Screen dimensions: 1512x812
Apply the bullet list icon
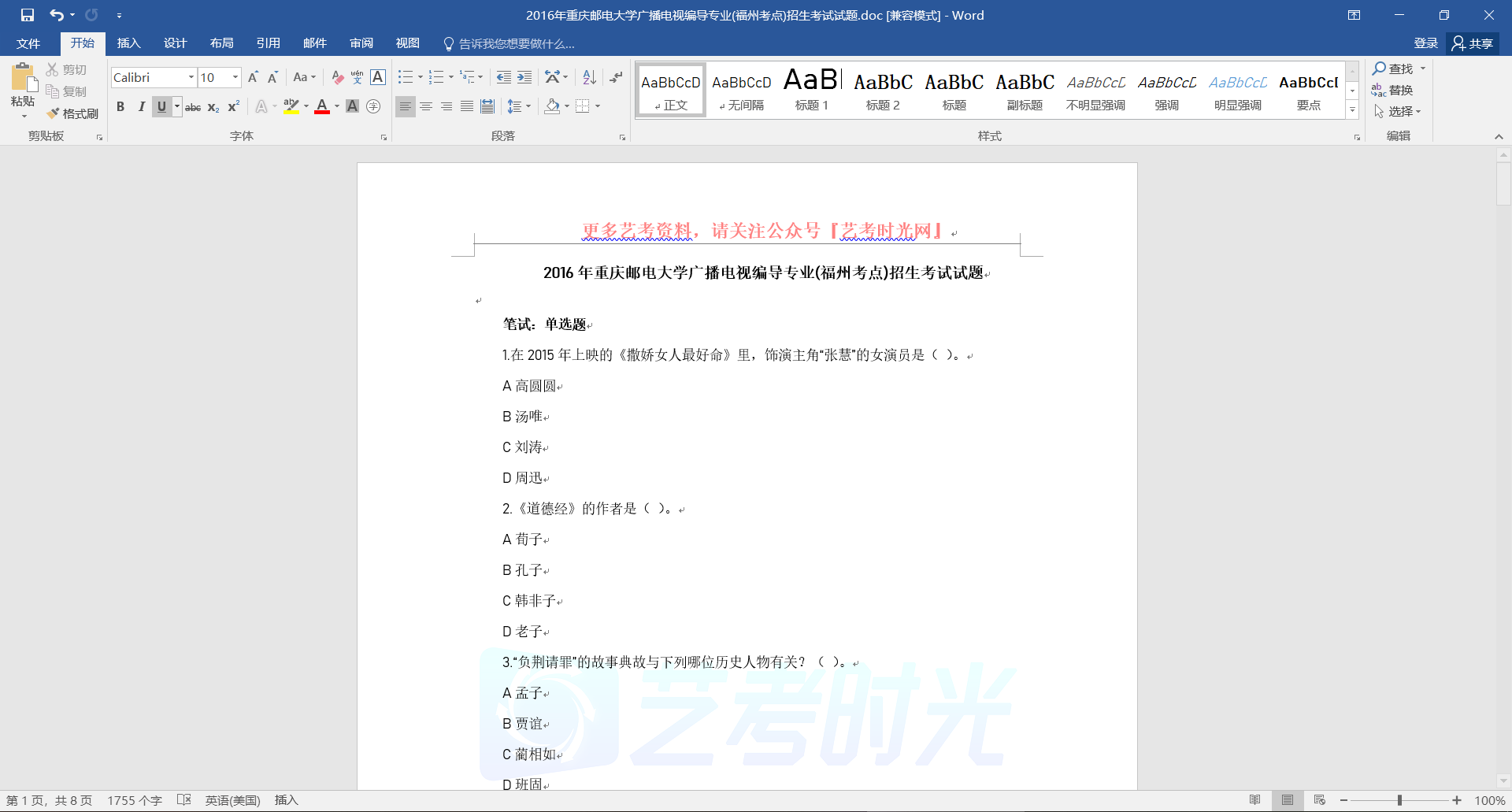click(405, 77)
